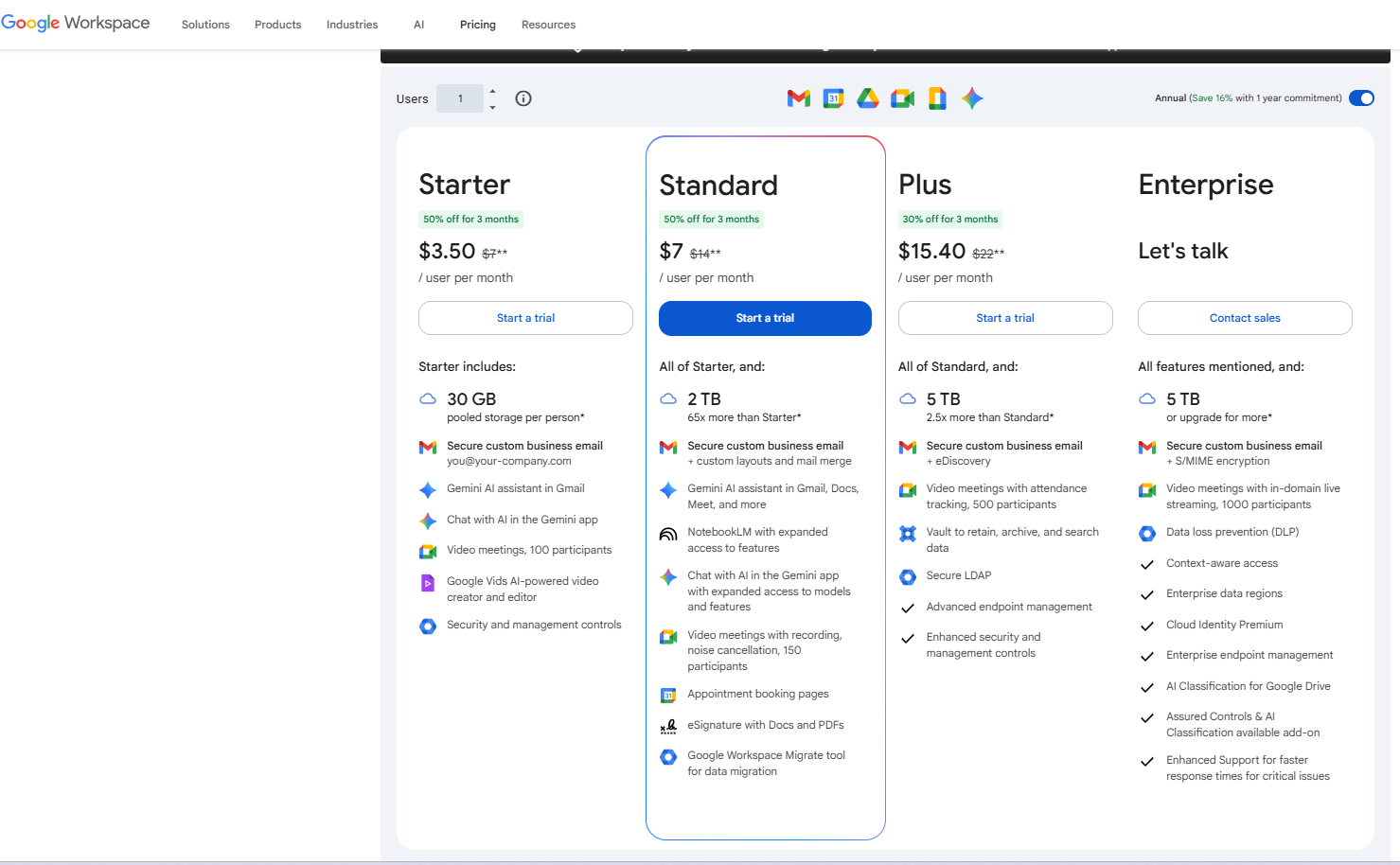Viewport: 1400px width, 865px height.
Task: Click the cloud storage icon under Starter
Action: click(427, 399)
